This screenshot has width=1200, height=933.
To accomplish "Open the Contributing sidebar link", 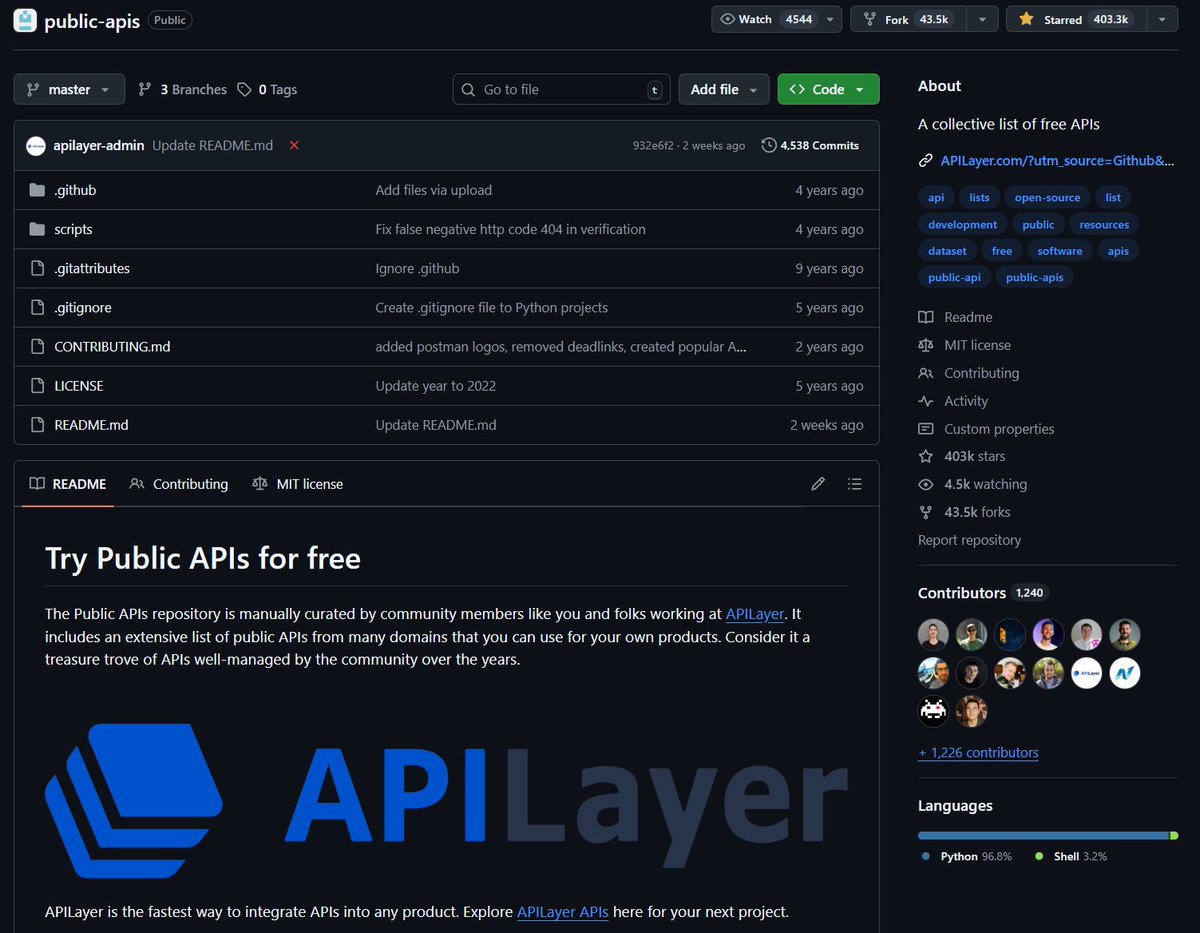I will click(x=968, y=373).
